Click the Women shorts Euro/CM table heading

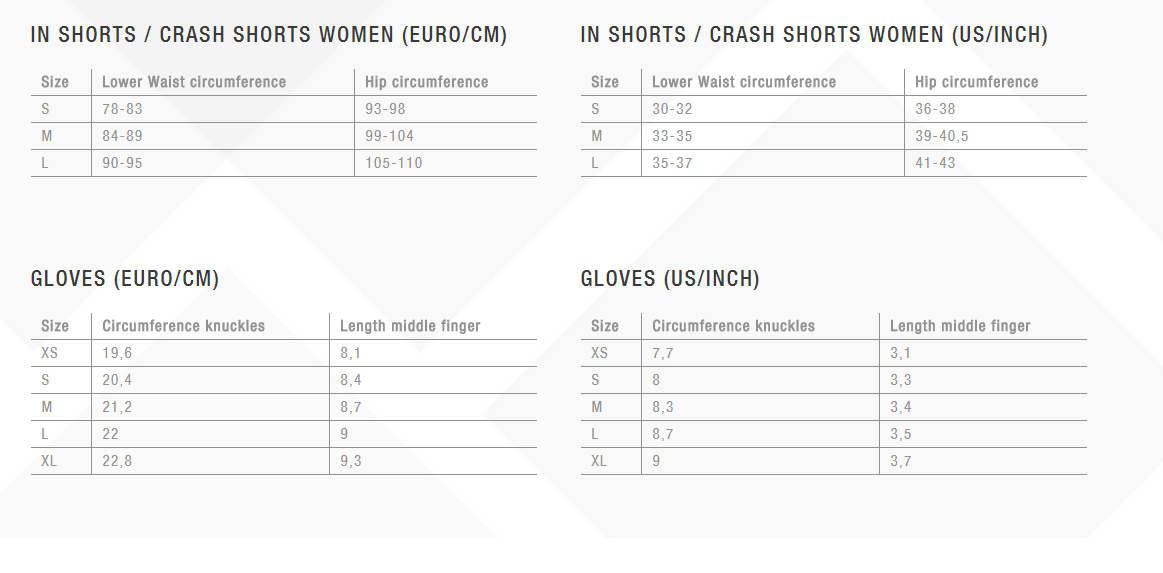point(268,35)
